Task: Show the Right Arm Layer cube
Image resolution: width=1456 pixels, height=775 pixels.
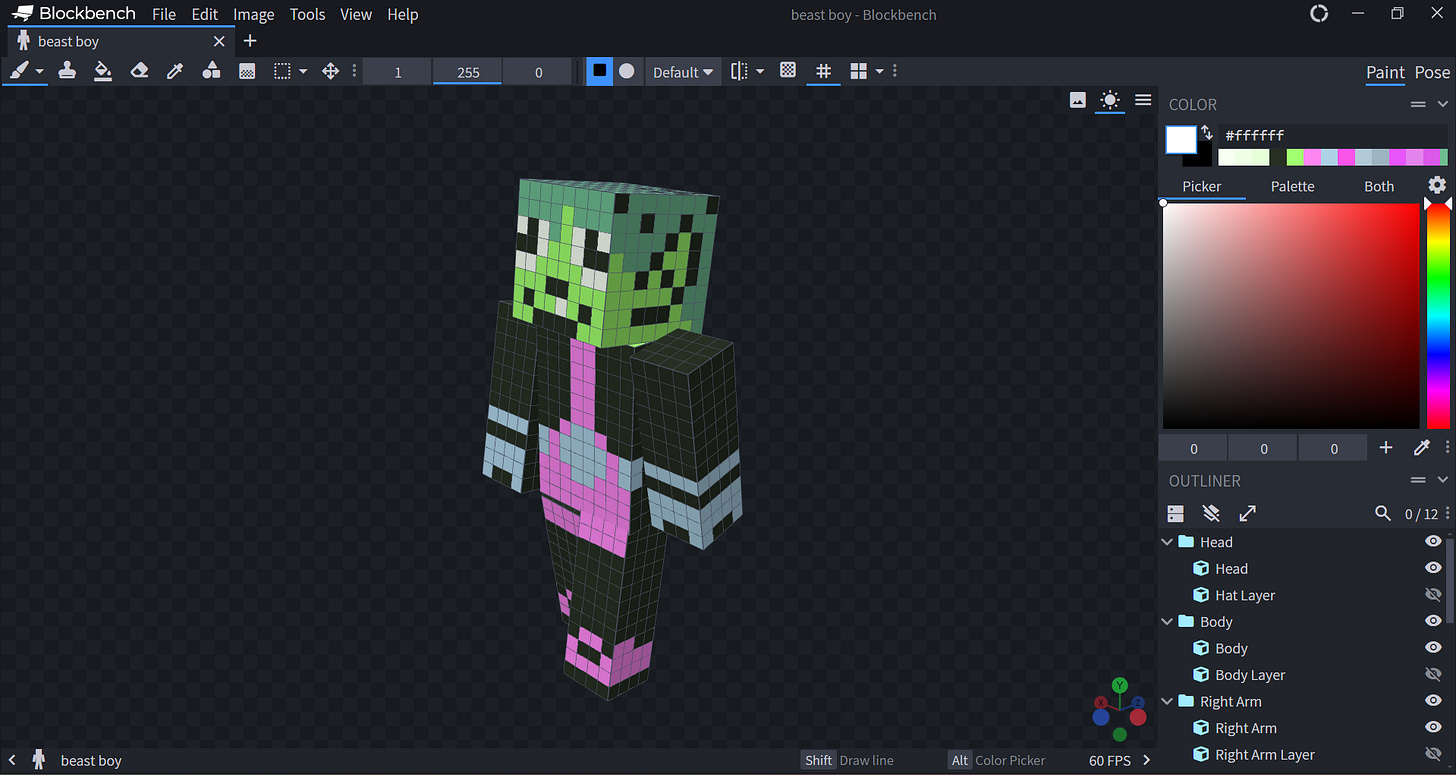Action: 1433,754
